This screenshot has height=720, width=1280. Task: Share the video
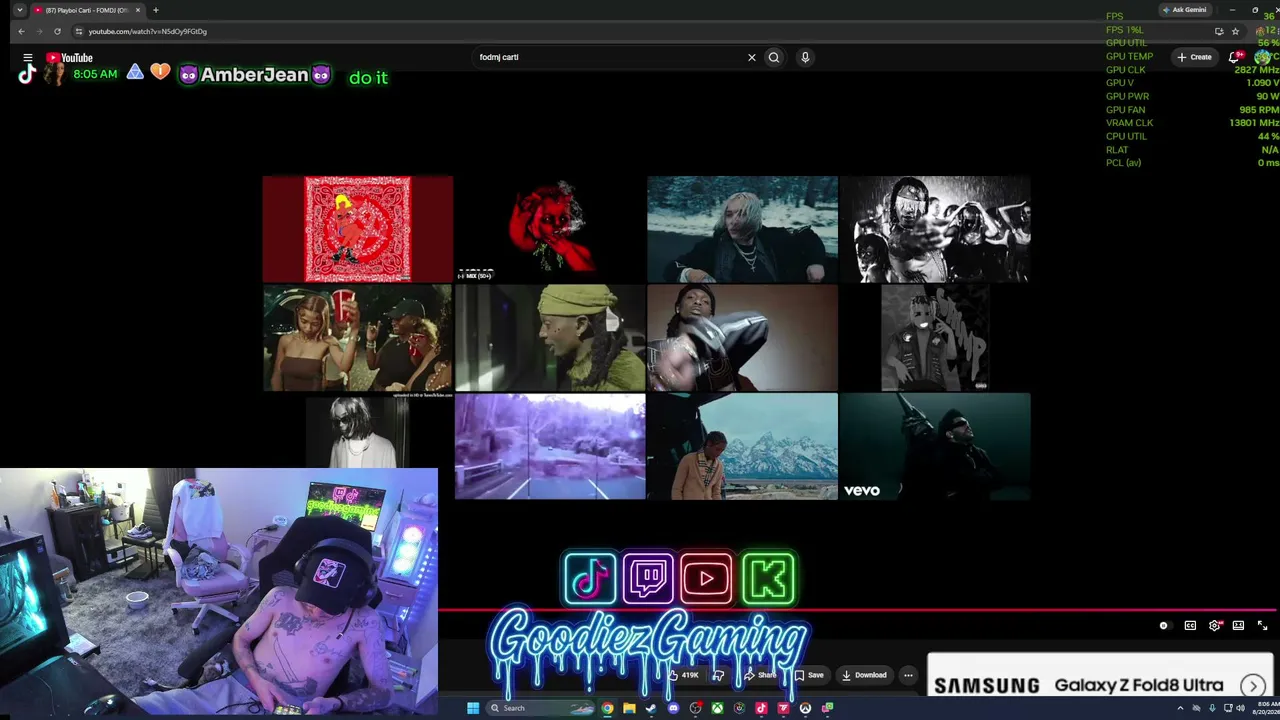coord(760,675)
